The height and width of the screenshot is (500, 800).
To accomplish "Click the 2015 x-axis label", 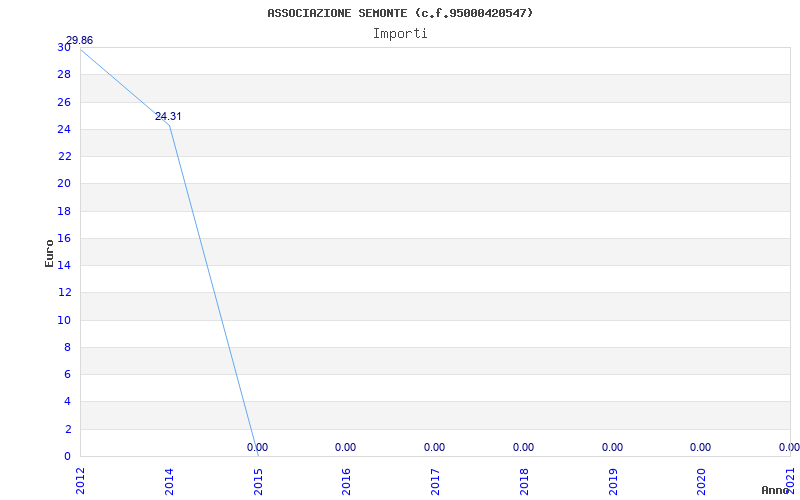I will 258,481.
